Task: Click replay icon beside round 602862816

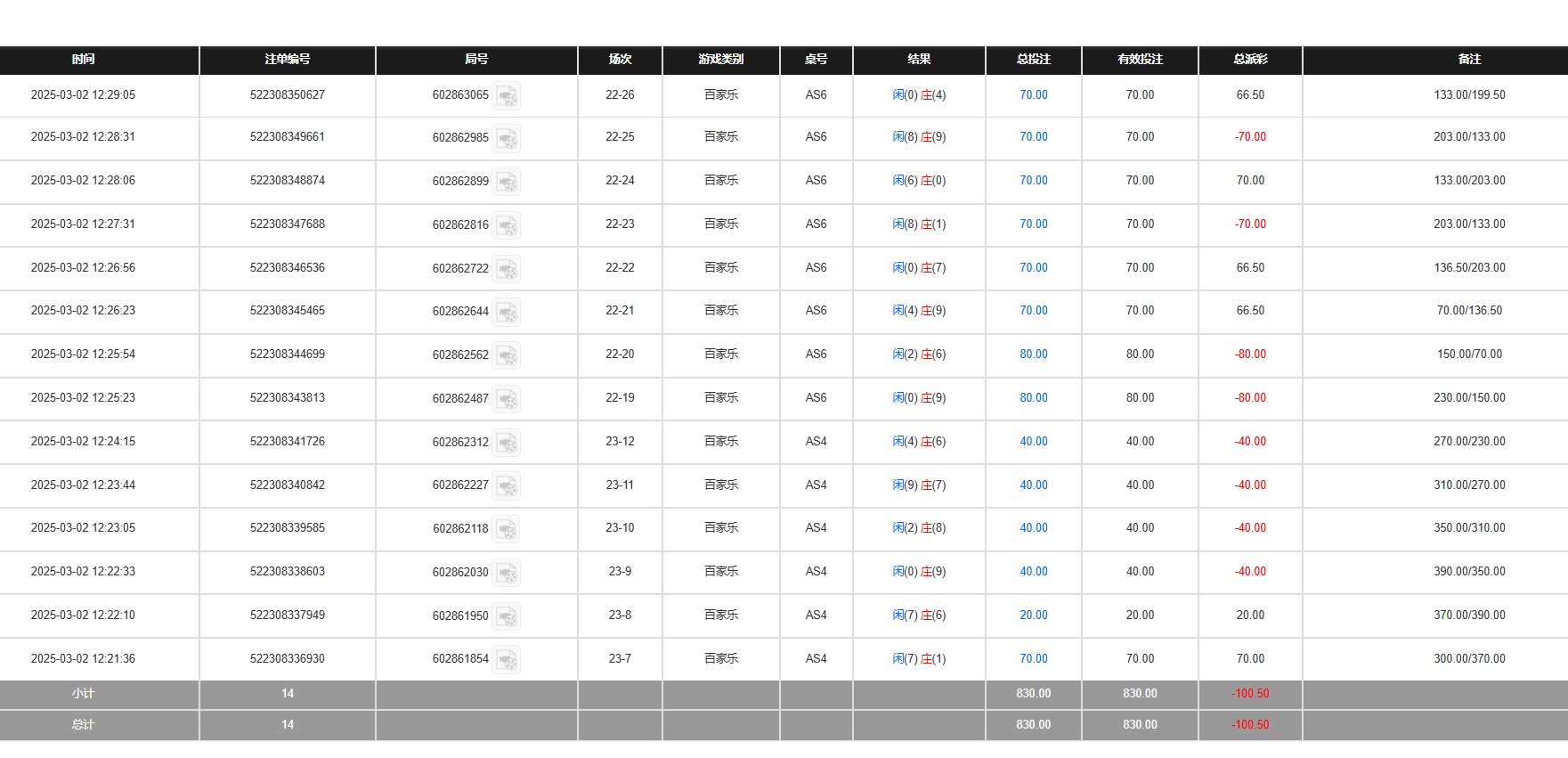Action: [507, 225]
